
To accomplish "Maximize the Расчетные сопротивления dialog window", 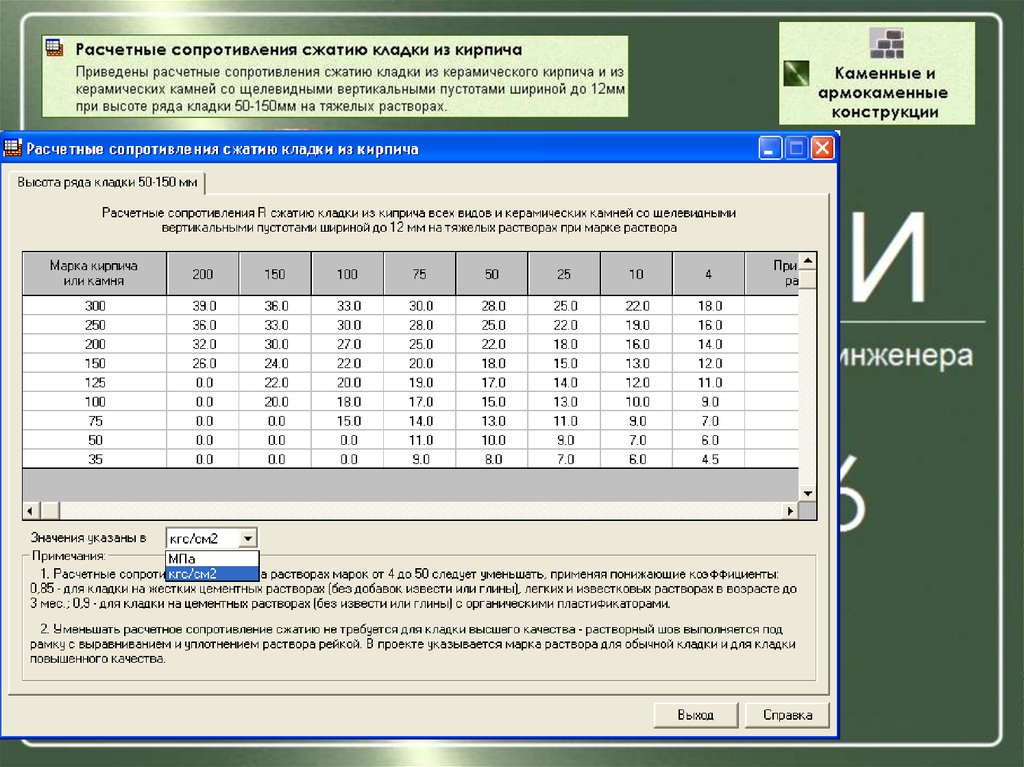I will tap(796, 149).
